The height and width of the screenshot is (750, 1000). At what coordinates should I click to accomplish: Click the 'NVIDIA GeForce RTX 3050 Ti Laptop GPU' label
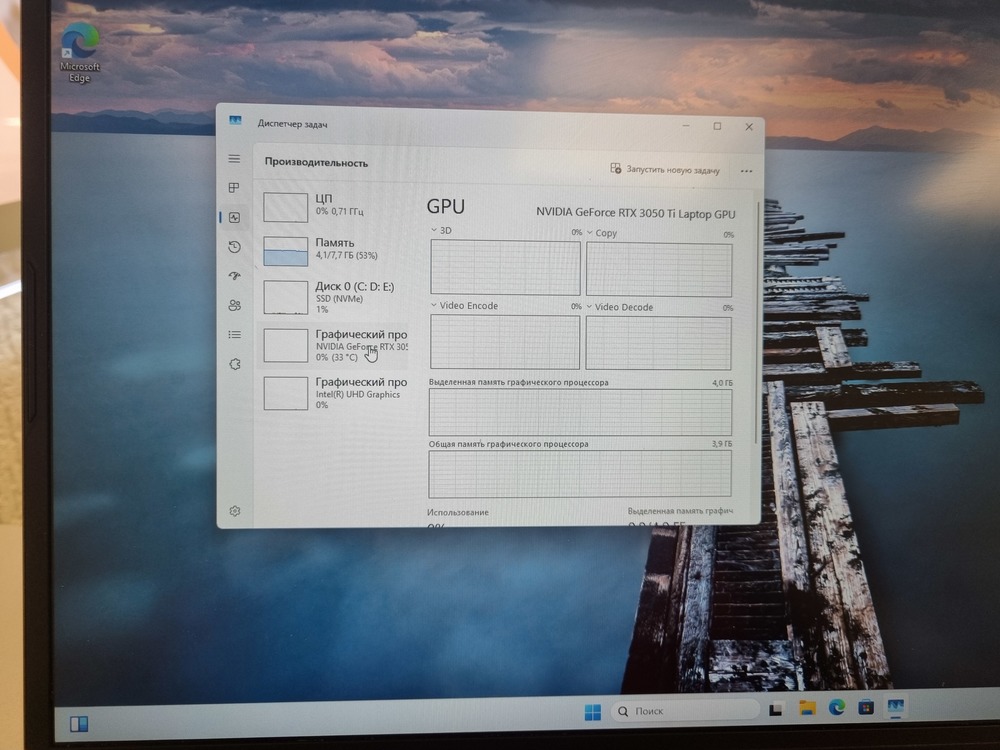(x=636, y=213)
